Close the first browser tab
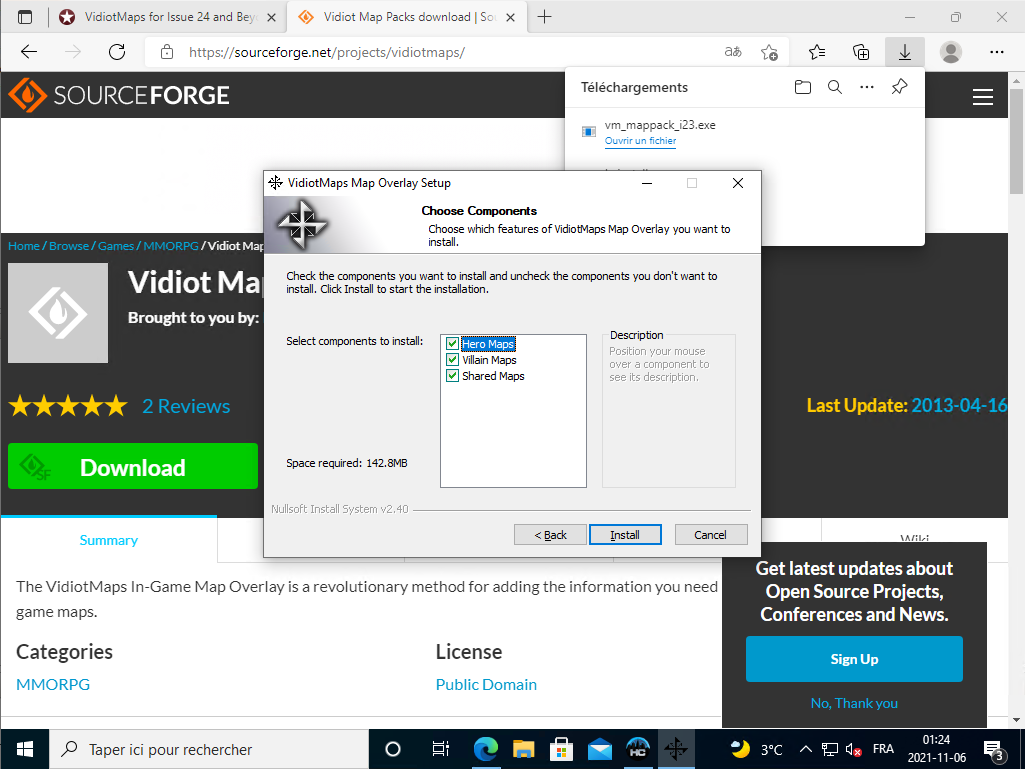 tap(273, 18)
